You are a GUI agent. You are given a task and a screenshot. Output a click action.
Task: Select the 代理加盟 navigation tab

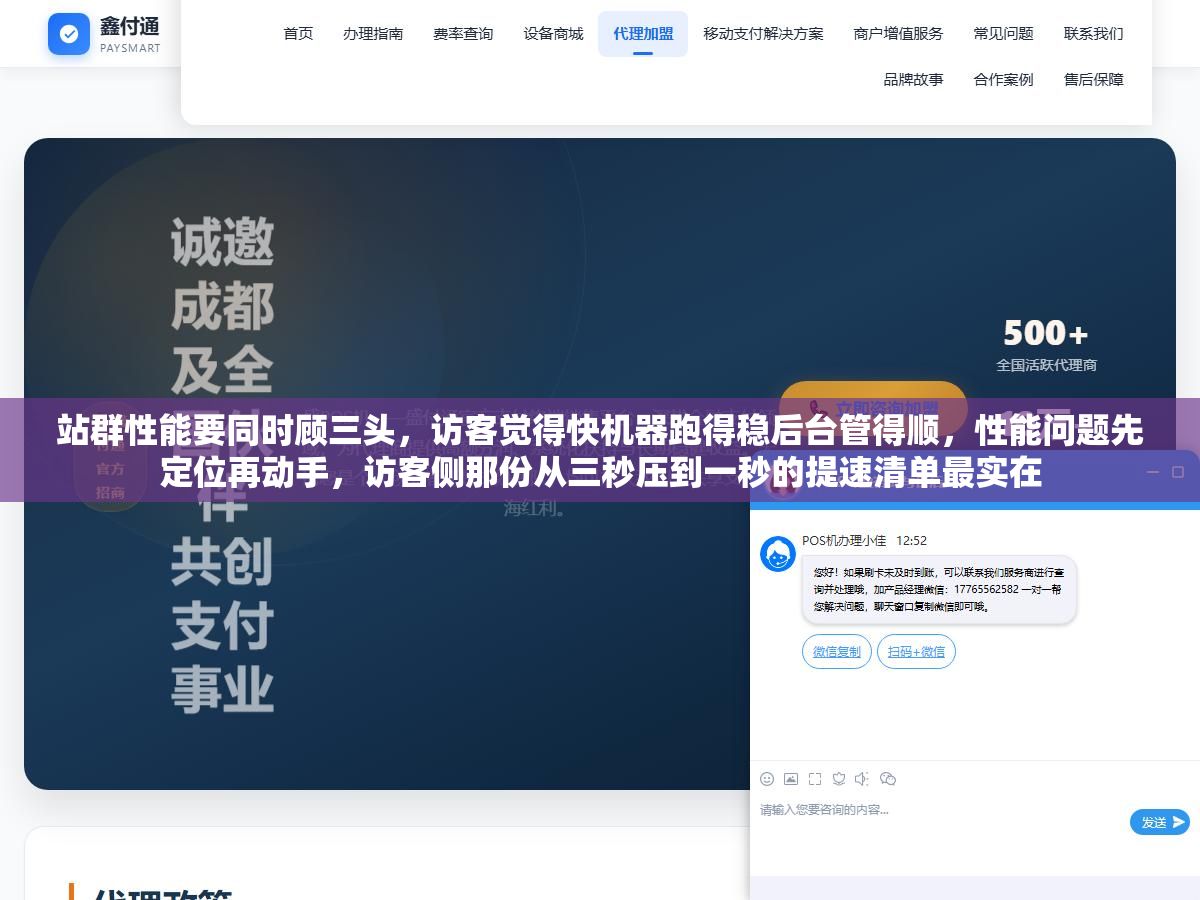[x=643, y=34]
